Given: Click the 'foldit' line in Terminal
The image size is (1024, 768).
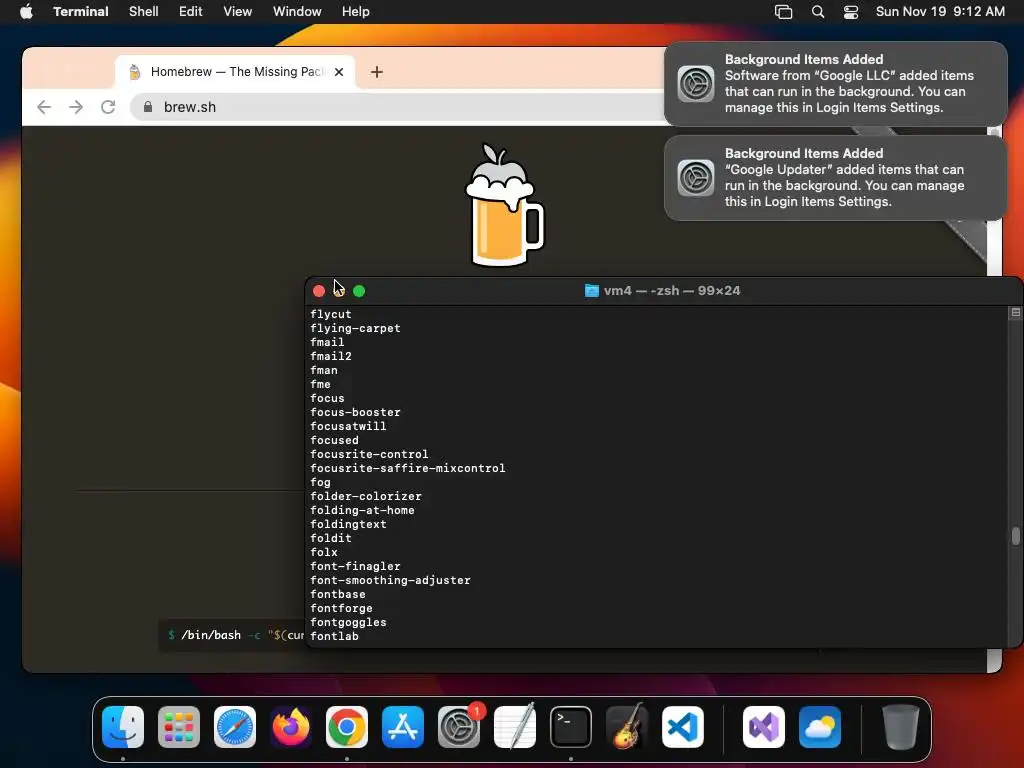Looking at the screenshot, I should pos(330,538).
